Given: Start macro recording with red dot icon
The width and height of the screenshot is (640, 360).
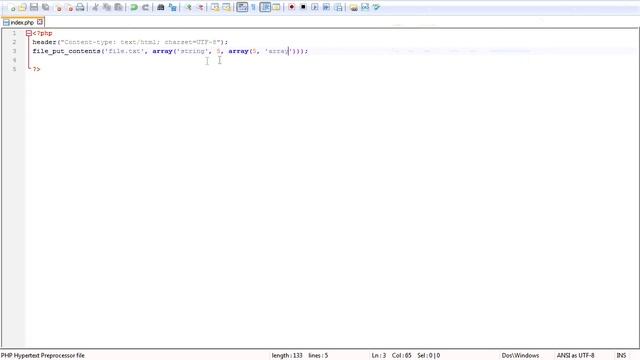Looking at the screenshot, I should tap(292, 7).
